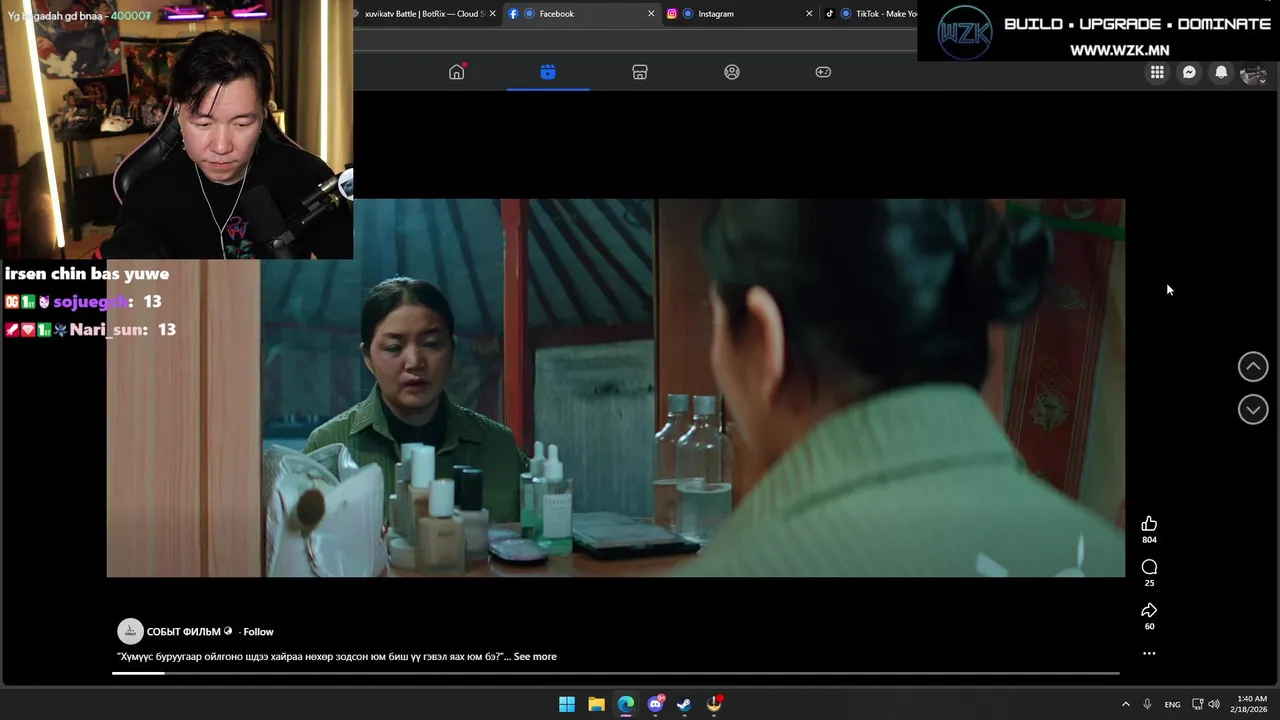Image resolution: width=1280 pixels, height=720 pixels.
Task: Open the Messenger icon
Action: pyautogui.click(x=1189, y=72)
